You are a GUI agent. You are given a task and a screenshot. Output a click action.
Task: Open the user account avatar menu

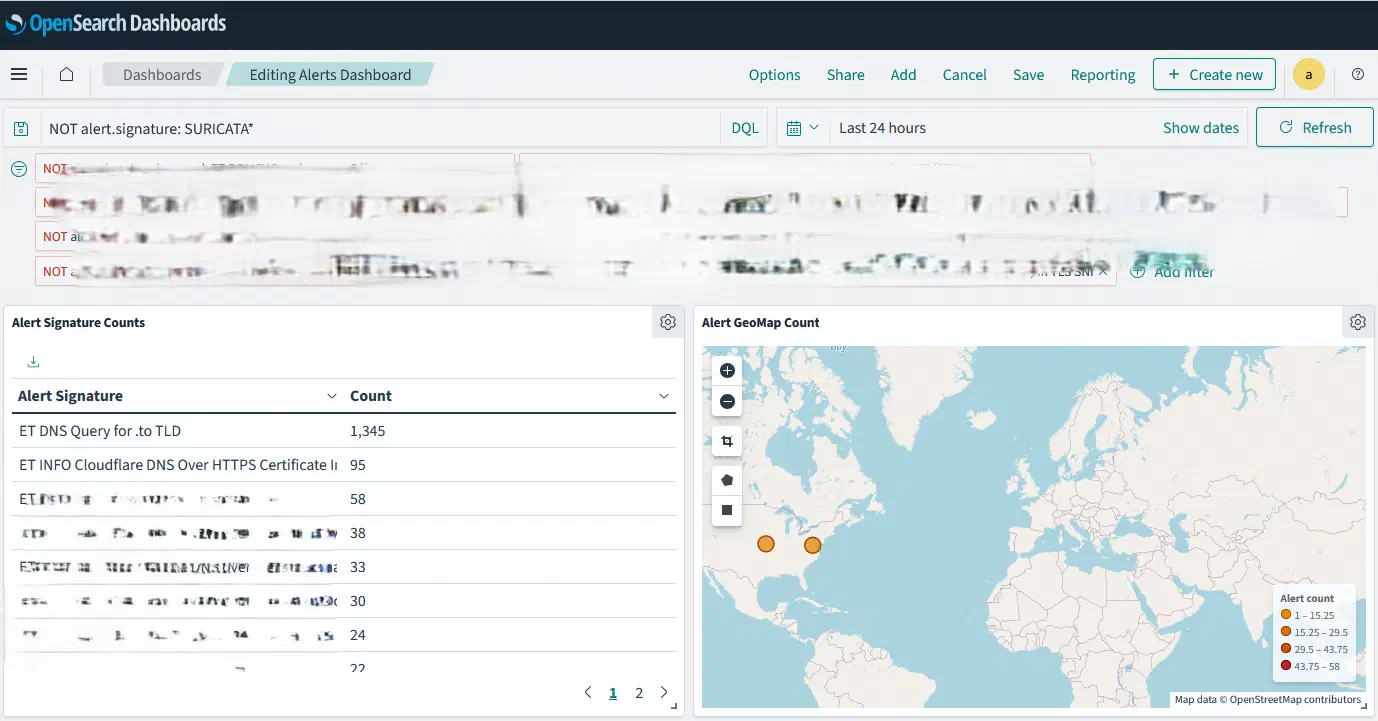pyautogui.click(x=1309, y=74)
